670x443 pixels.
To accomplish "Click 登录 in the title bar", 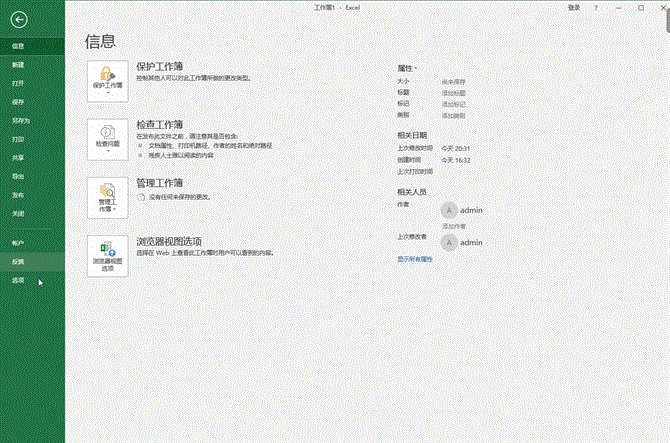I will click(x=574, y=7).
